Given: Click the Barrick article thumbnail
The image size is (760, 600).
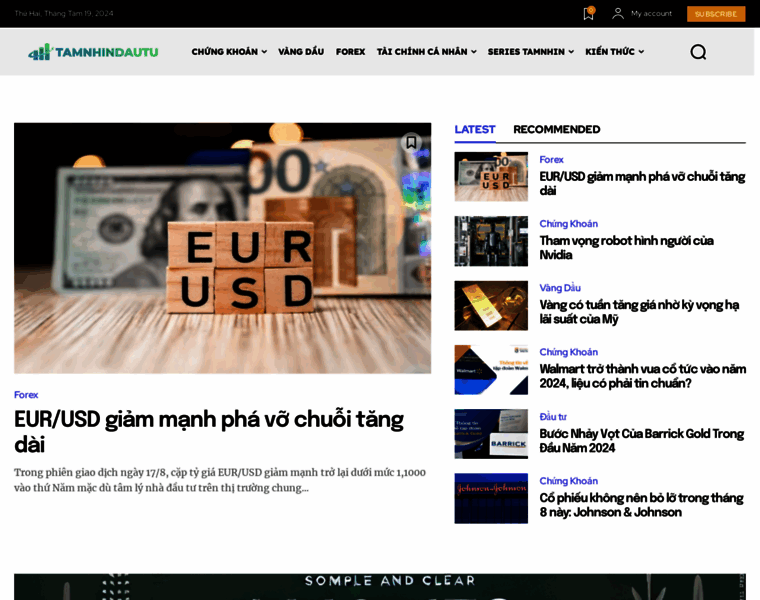Looking at the screenshot, I should coord(491,434).
